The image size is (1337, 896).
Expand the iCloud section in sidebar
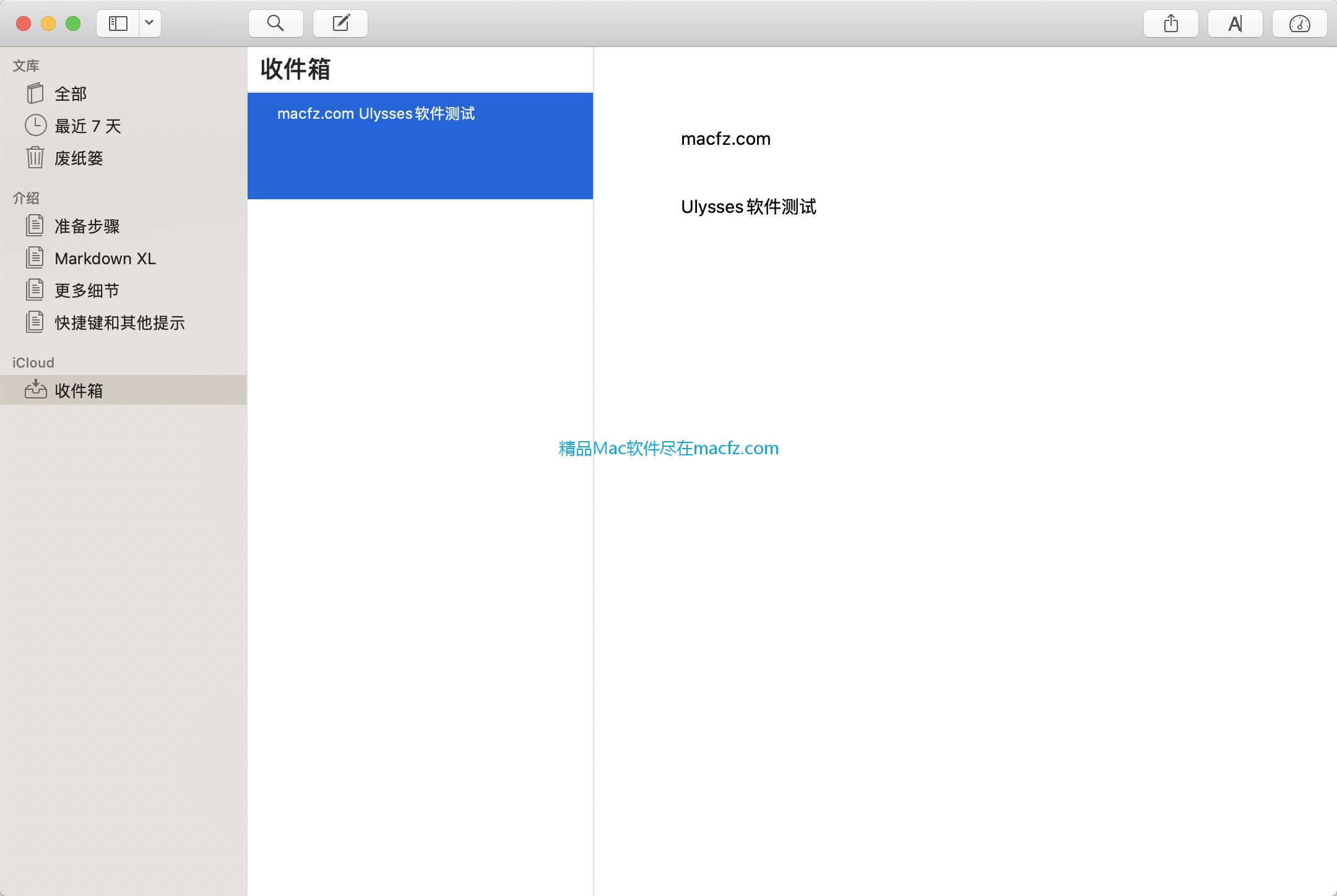coord(32,362)
